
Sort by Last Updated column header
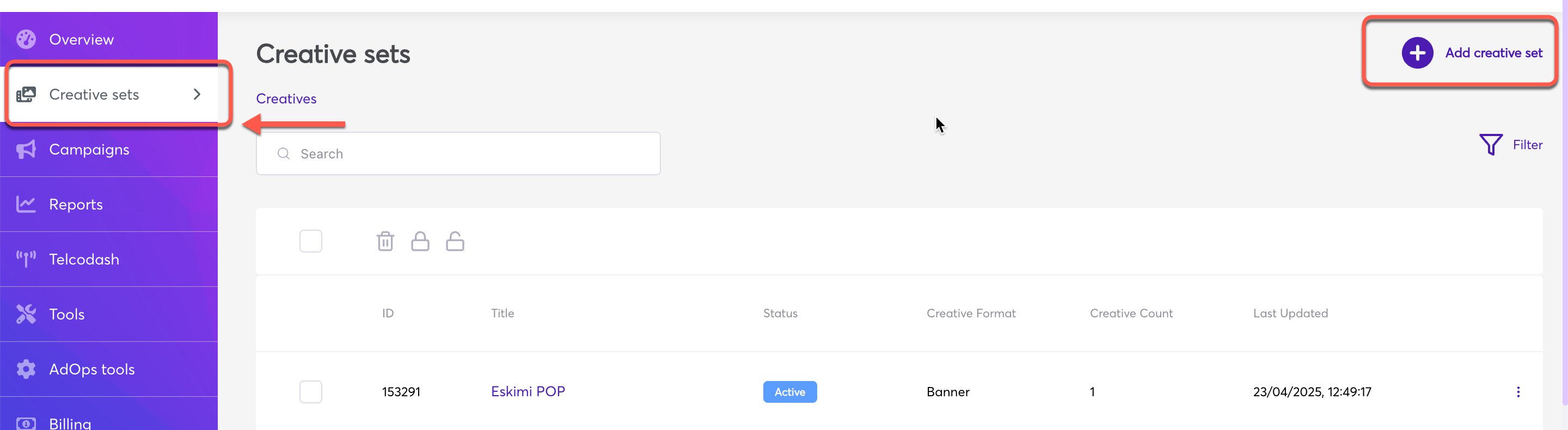(1290, 313)
